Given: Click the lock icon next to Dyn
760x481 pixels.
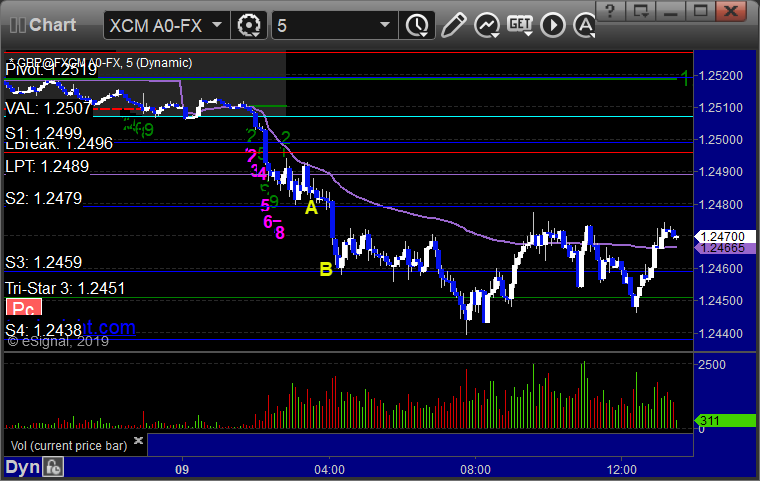Looking at the screenshot, I should (53, 467).
